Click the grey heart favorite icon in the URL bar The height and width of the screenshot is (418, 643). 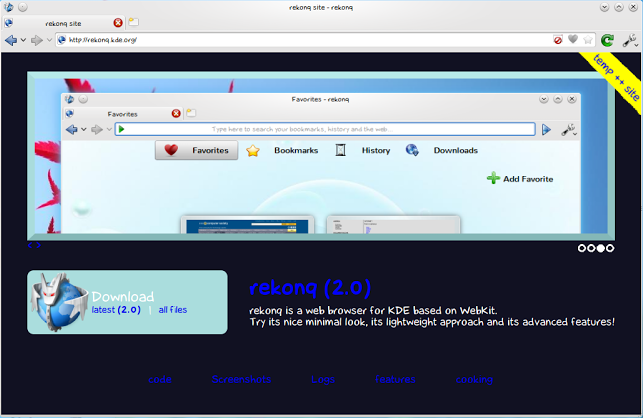pos(573,40)
